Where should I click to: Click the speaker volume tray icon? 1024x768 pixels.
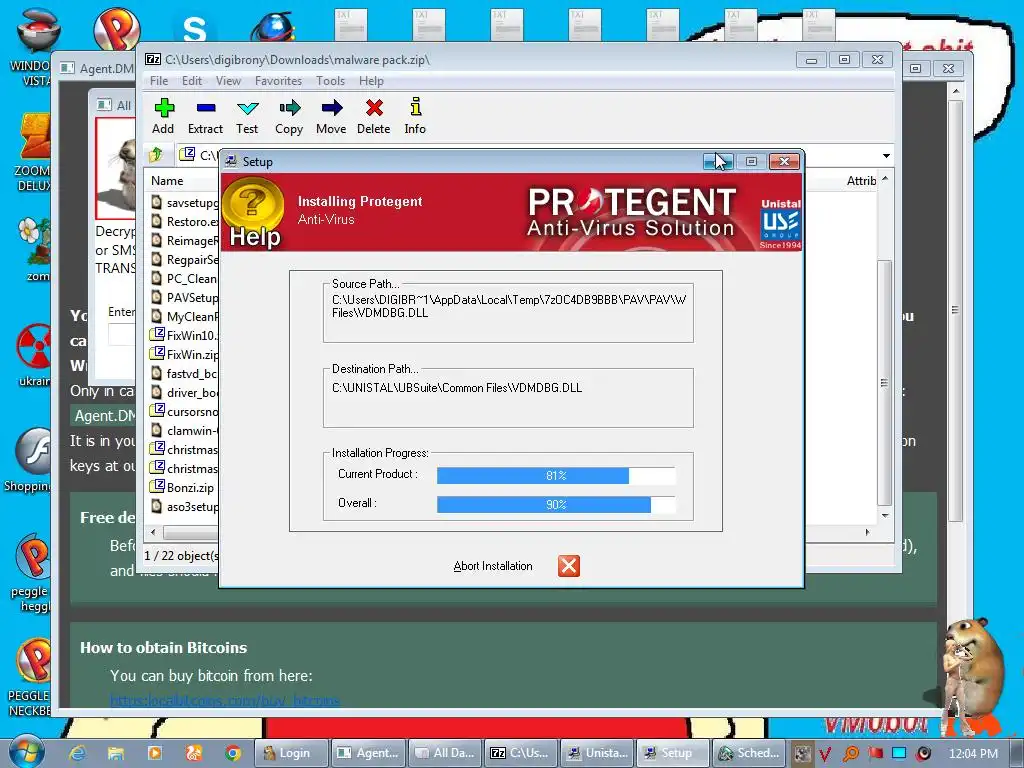tap(923, 754)
